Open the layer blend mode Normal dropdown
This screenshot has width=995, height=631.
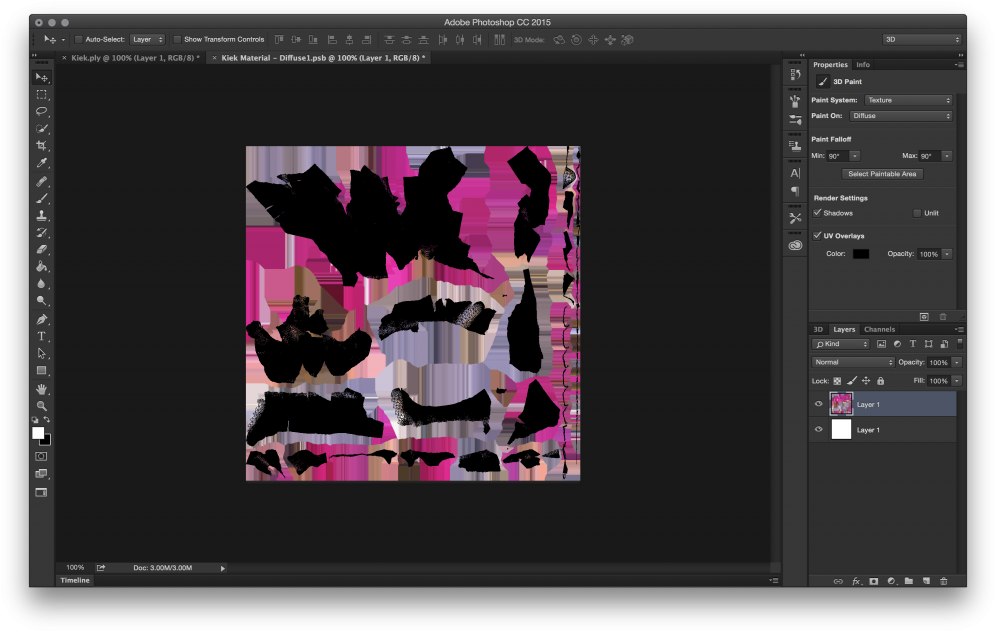pyautogui.click(x=851, y=361)
